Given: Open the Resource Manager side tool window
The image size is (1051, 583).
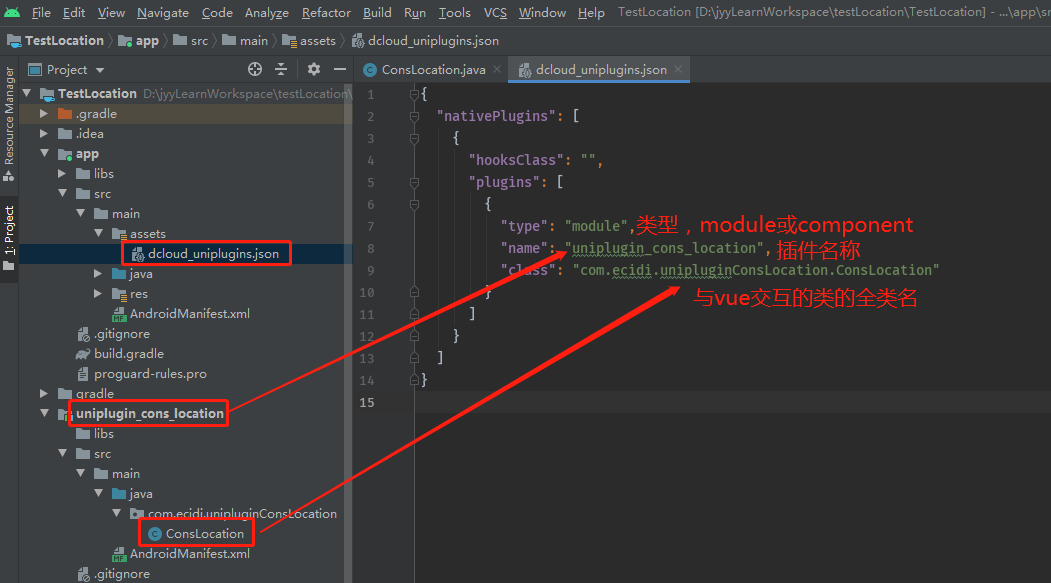Looking at the screenshot, I should (9, 124).
